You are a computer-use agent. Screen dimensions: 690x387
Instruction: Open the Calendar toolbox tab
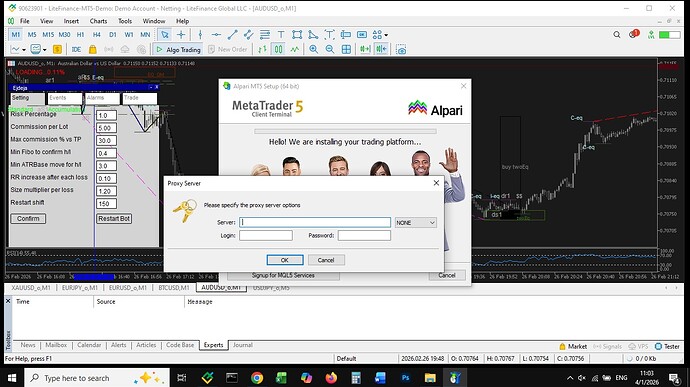click(x=89, y=345)
